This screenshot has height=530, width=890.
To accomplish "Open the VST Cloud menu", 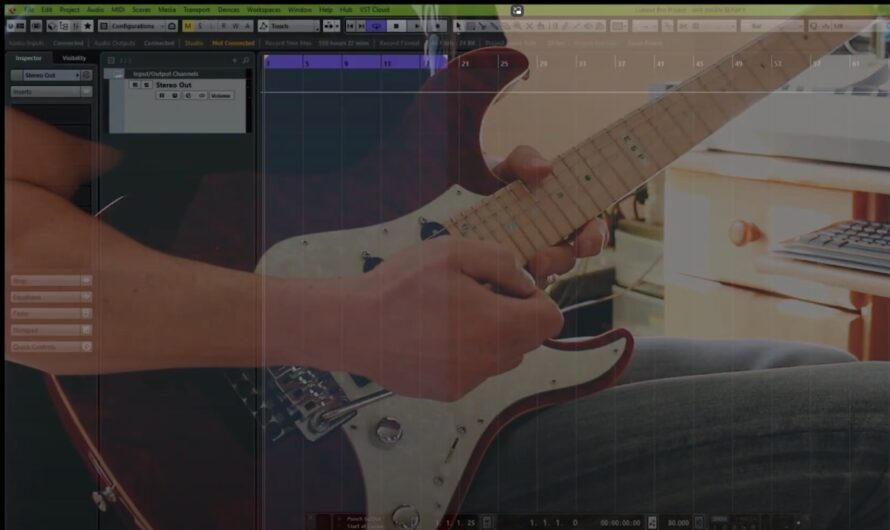I will (x=374, y=10).
